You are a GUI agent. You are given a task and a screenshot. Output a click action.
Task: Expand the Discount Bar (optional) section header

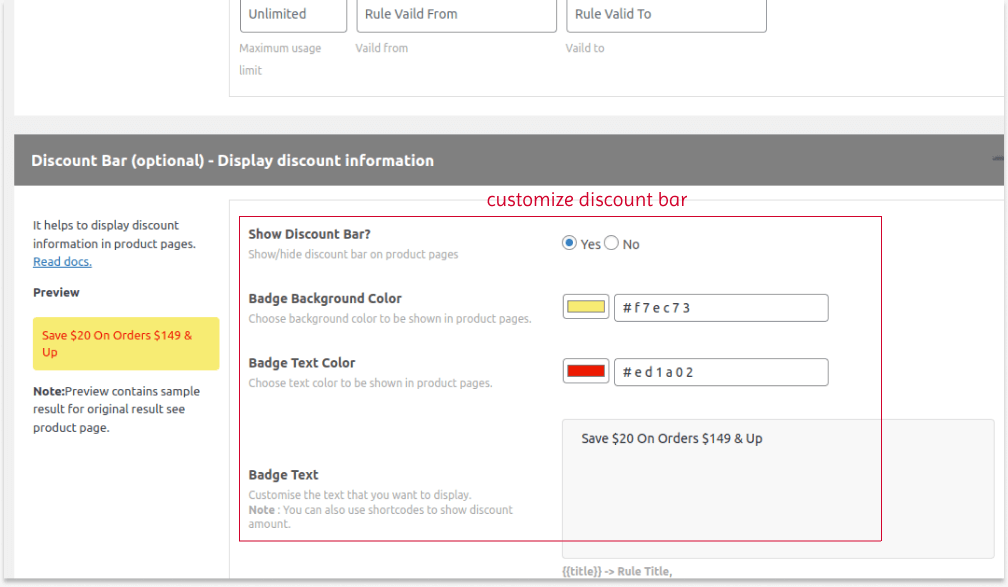pos(232,161)
